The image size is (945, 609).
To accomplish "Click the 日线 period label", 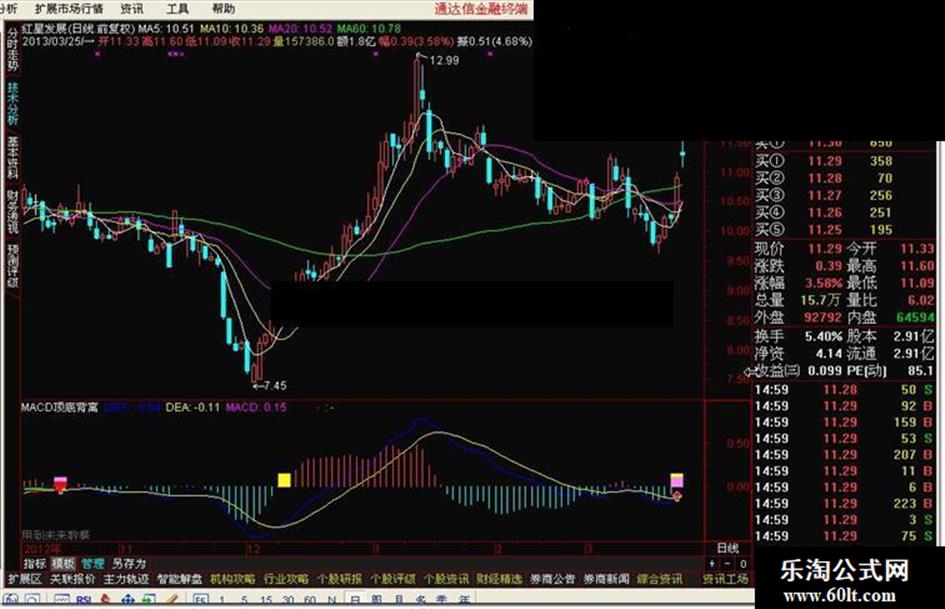I will pyautogui.click(x=727, y=548).
